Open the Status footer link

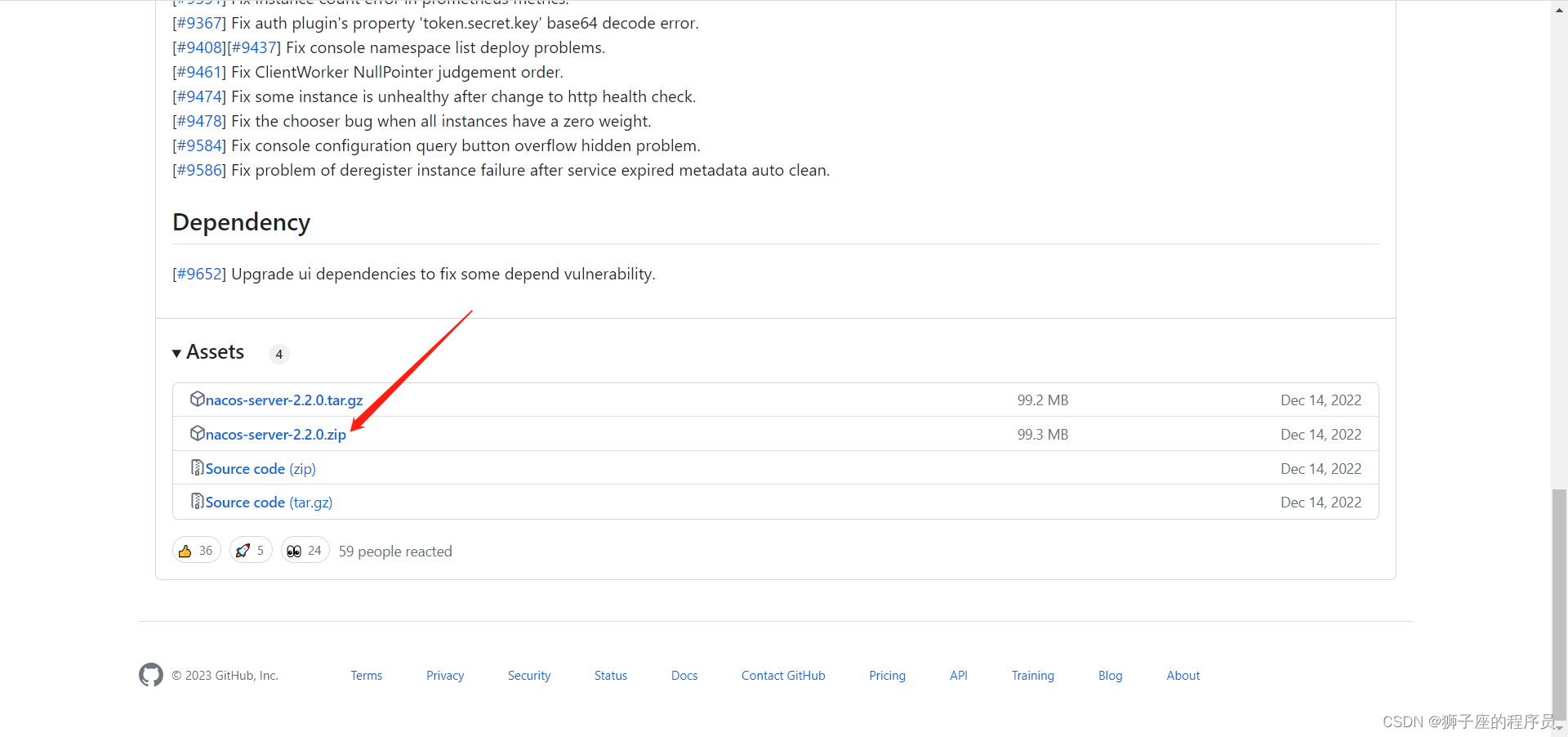611,676
